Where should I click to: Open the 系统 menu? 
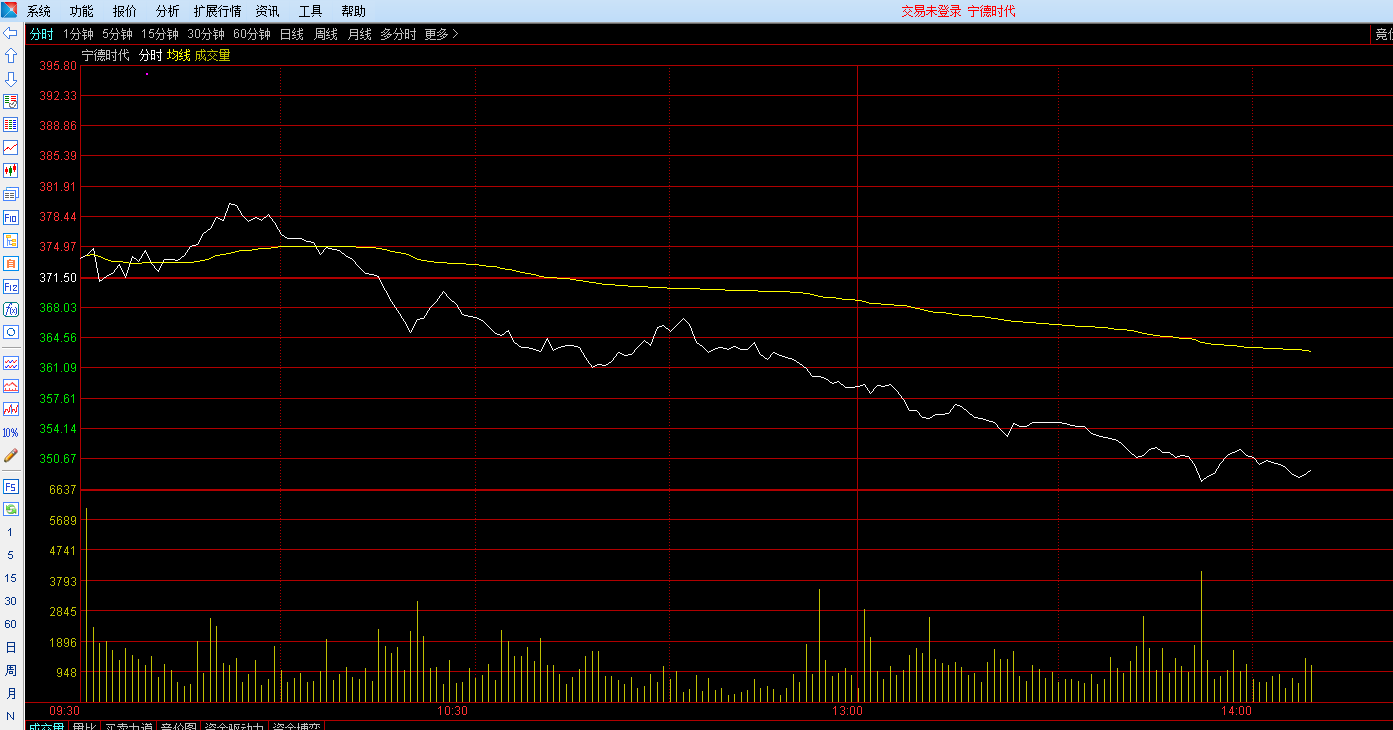point(39,11)
